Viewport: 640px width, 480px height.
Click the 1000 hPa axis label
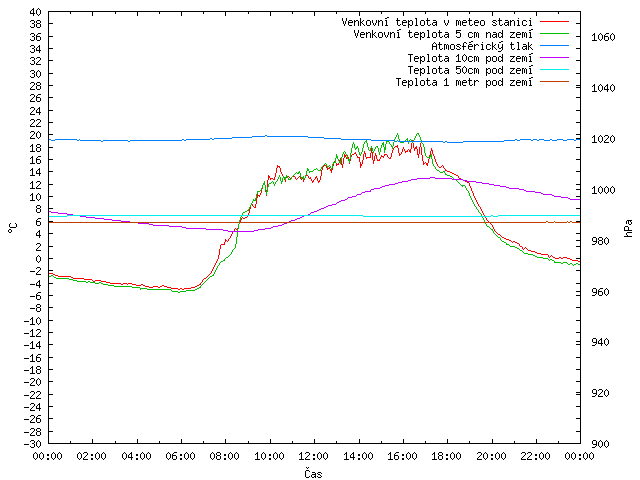point(603,190)
